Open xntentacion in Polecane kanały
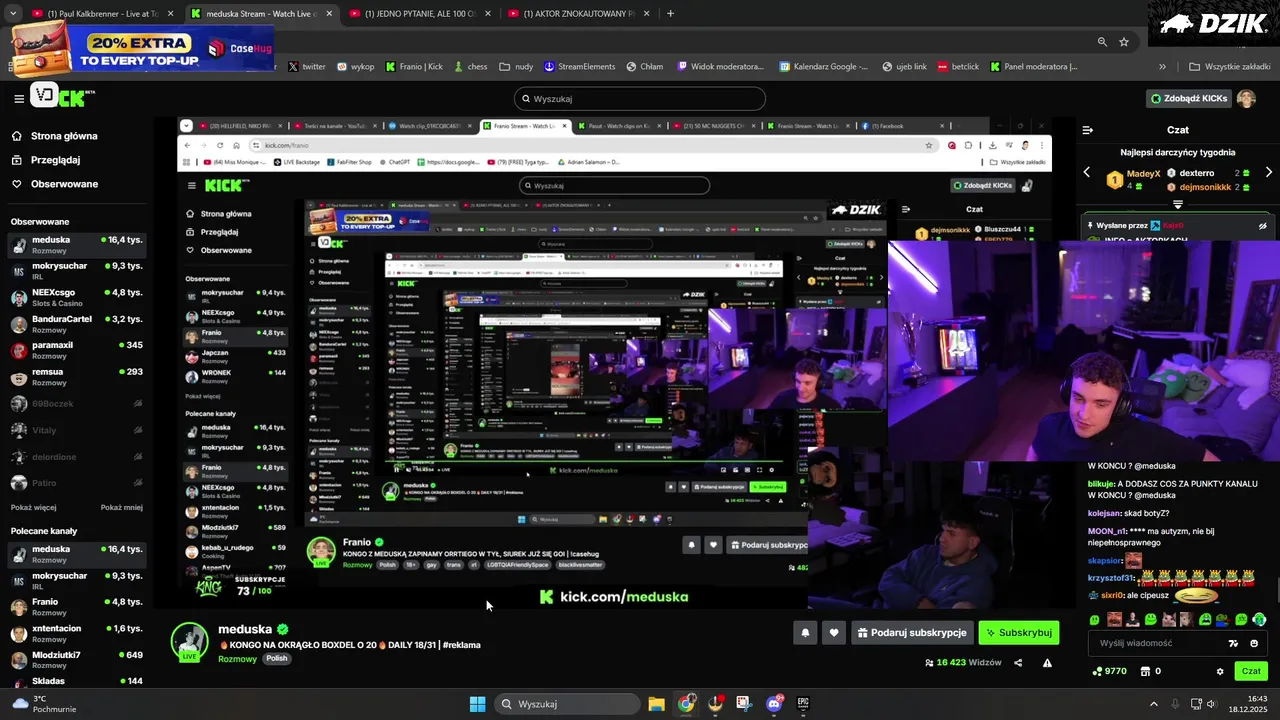Screen dimensions: 1280x720 click(x=77, y=633)
